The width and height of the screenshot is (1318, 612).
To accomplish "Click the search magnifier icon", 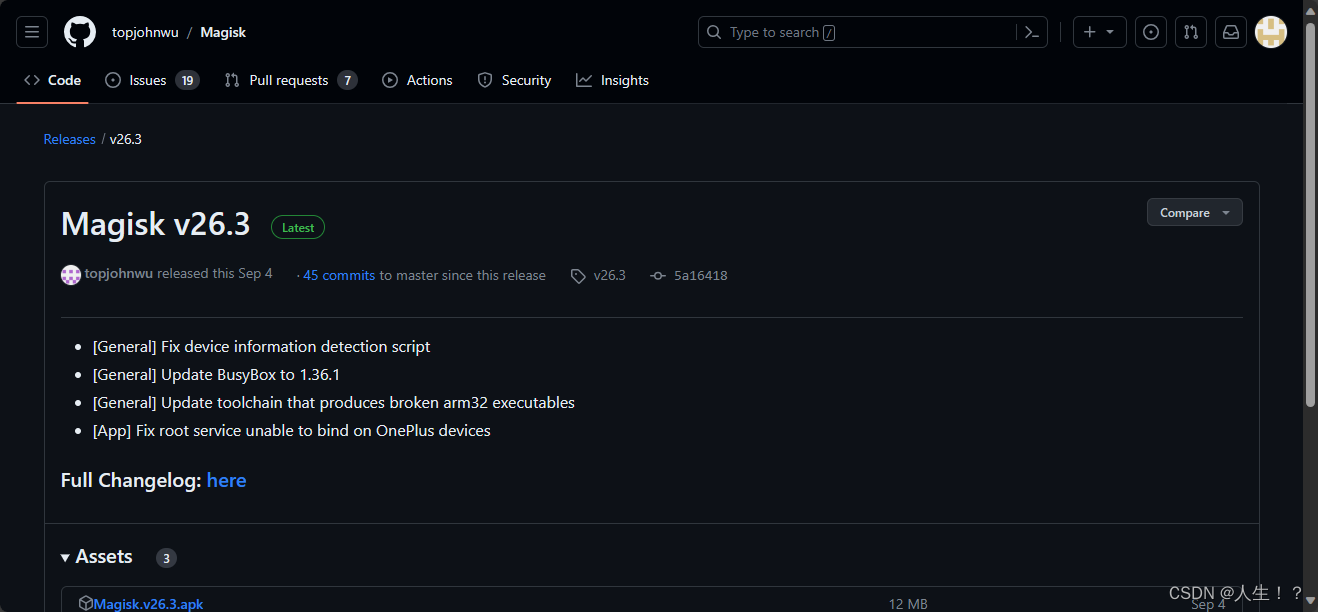I will pyautogui.click(x=714, y=32).
